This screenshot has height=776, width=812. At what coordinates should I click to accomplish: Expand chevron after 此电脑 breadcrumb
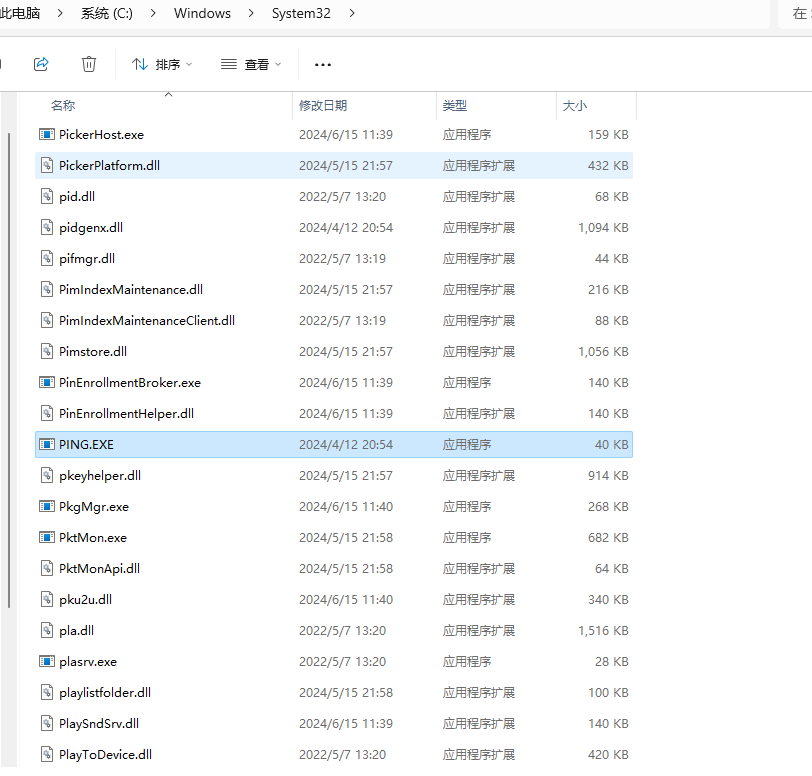tap(60, 13)
